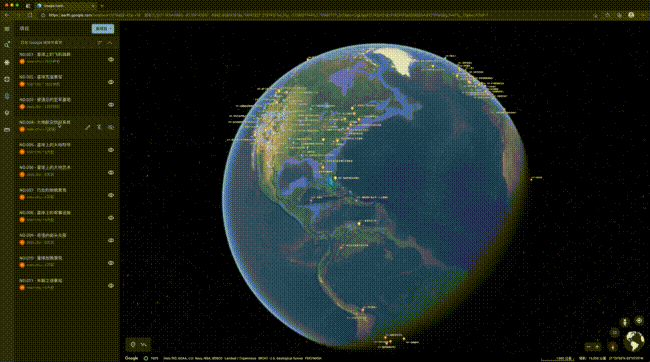Hide NO.010 item with its eye icon
The height and width of the screenshot is (362, 650).
[x=111, y=263]
